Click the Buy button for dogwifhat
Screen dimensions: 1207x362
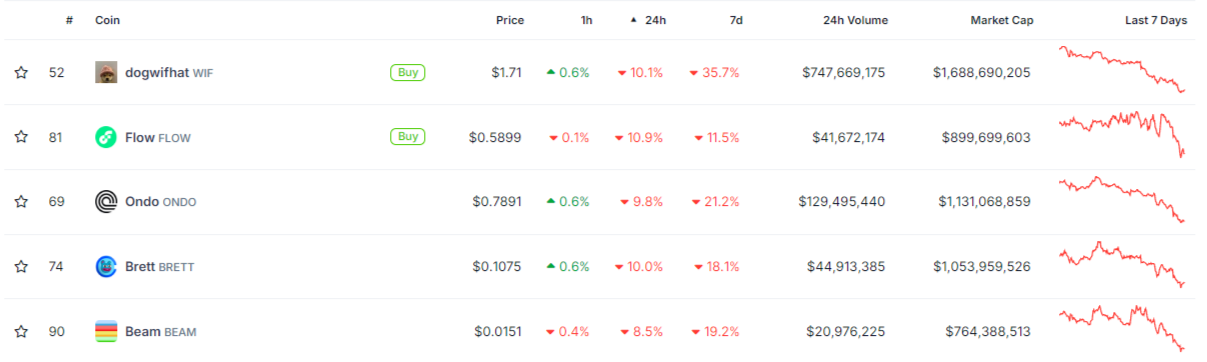click(407, 72)
